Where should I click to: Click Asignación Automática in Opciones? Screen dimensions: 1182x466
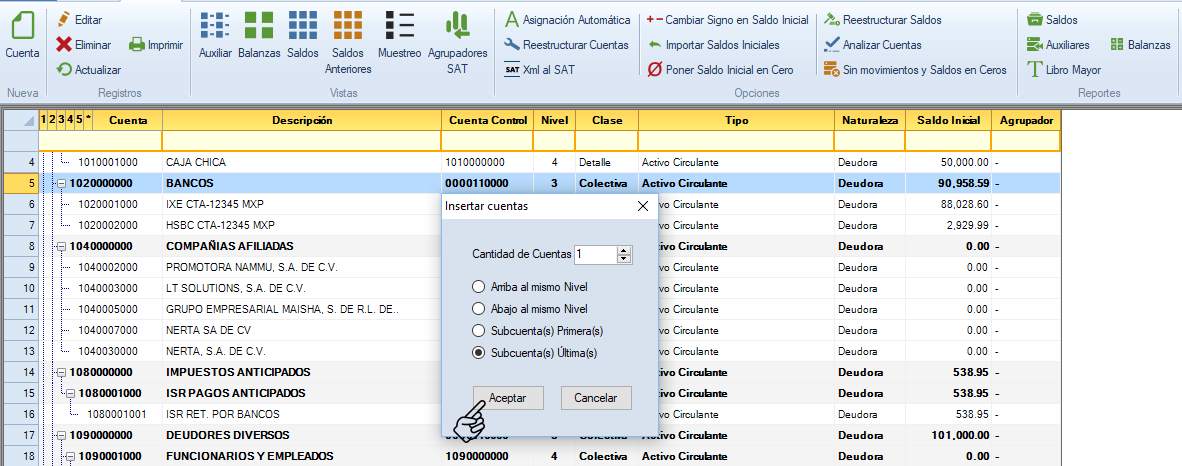coord(568,20)
